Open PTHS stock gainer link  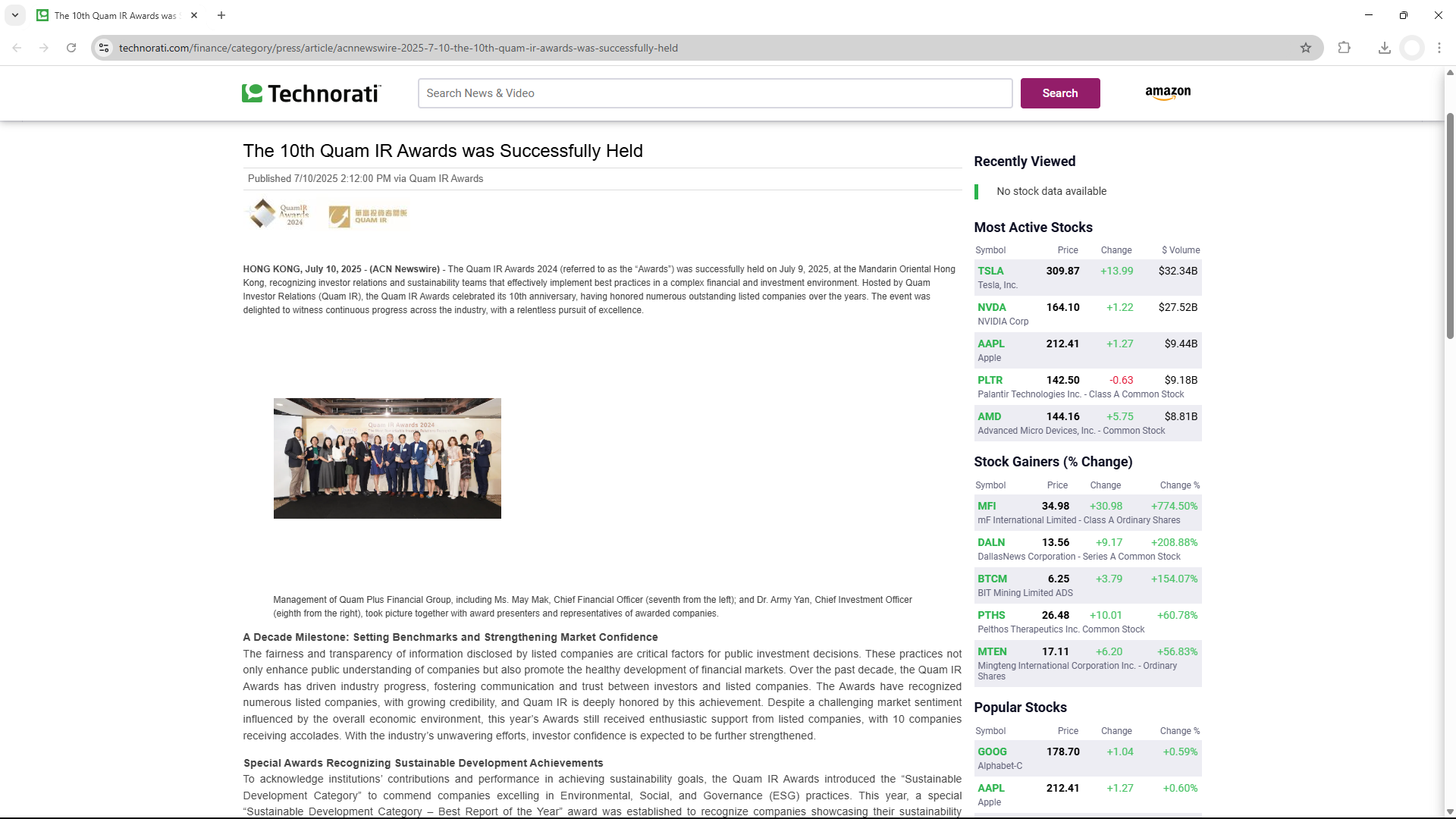[991, 615]
